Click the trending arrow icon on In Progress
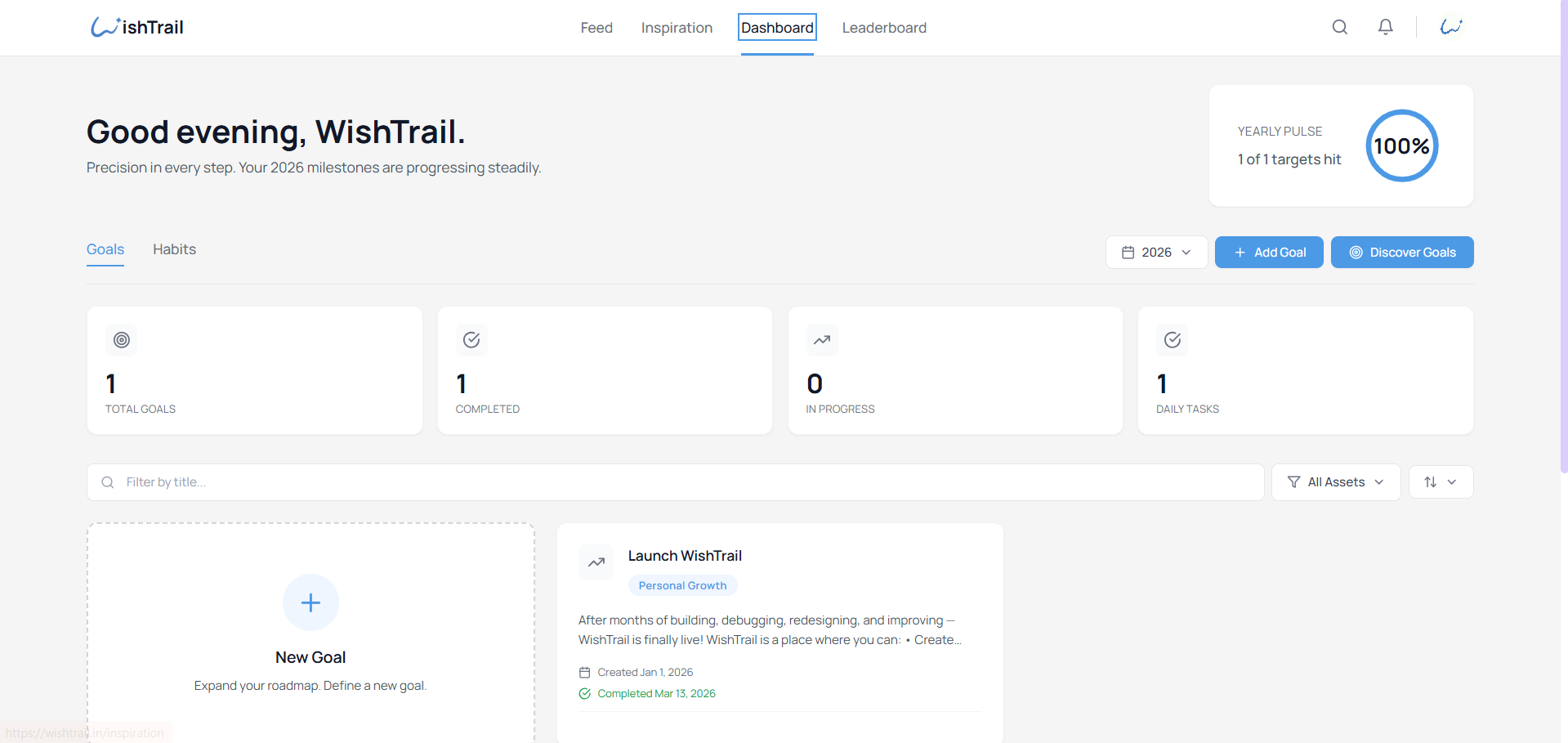This screenshot has height=743, width=1568. (x=821, y=340)
